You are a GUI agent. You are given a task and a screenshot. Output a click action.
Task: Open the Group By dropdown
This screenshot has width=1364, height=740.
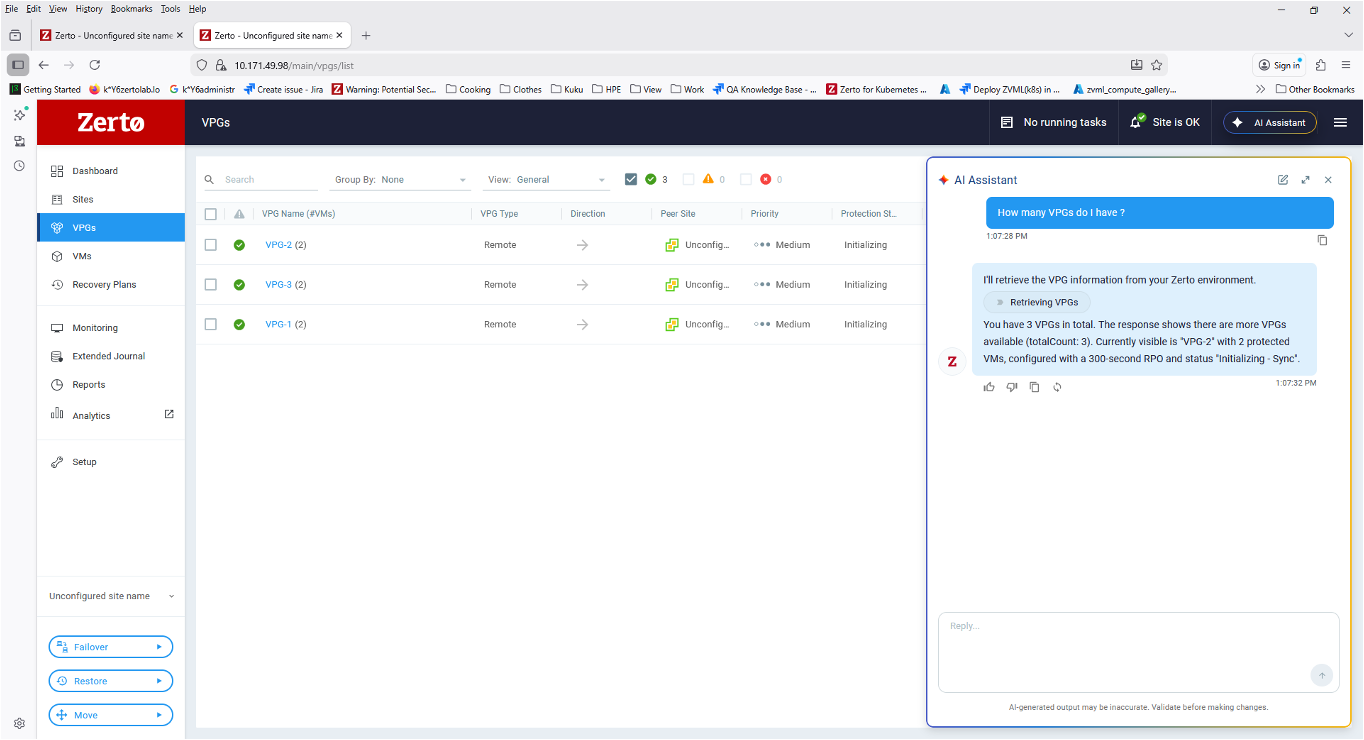tap(402, 180)
